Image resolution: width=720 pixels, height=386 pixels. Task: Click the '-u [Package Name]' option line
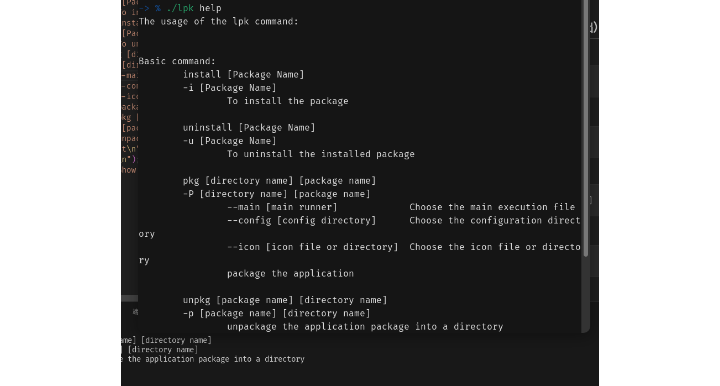(230, 141)
